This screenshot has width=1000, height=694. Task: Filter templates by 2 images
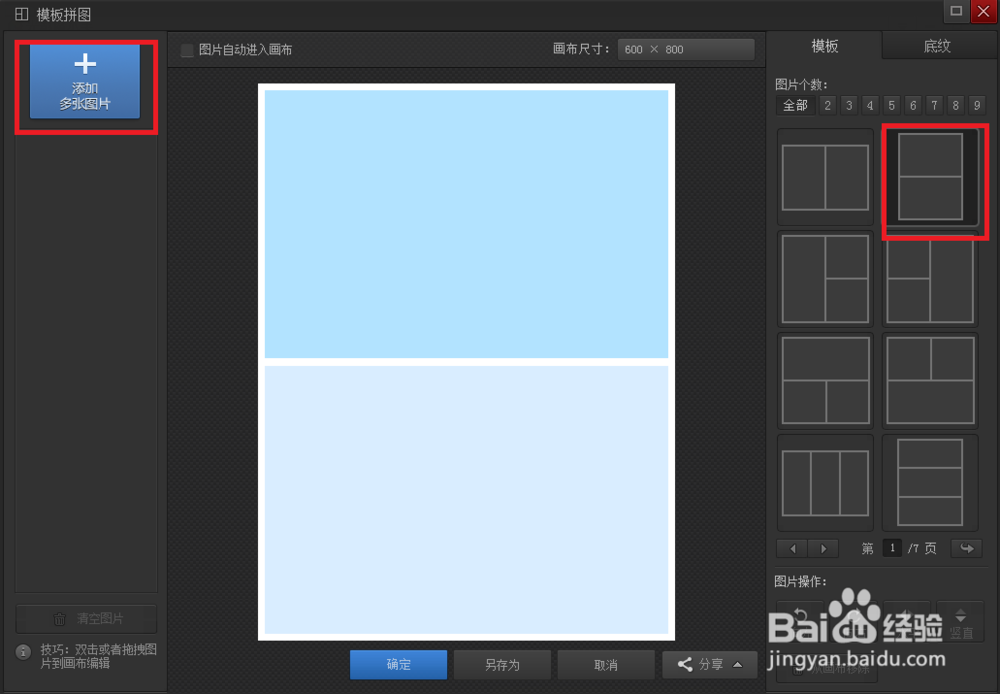coord(828,105)
